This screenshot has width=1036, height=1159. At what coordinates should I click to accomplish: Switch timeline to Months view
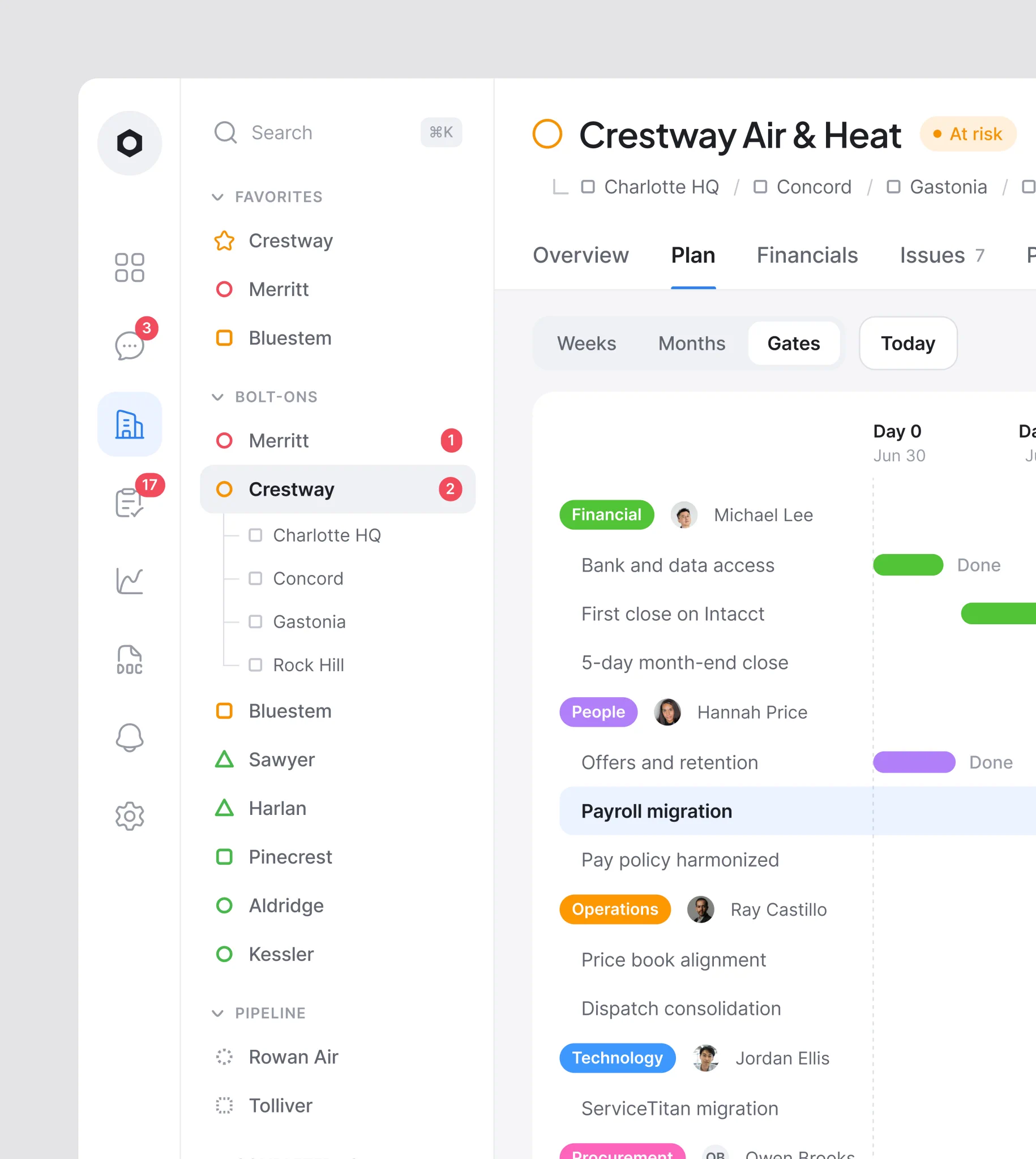pyautogui.click(x=692, y=344)
